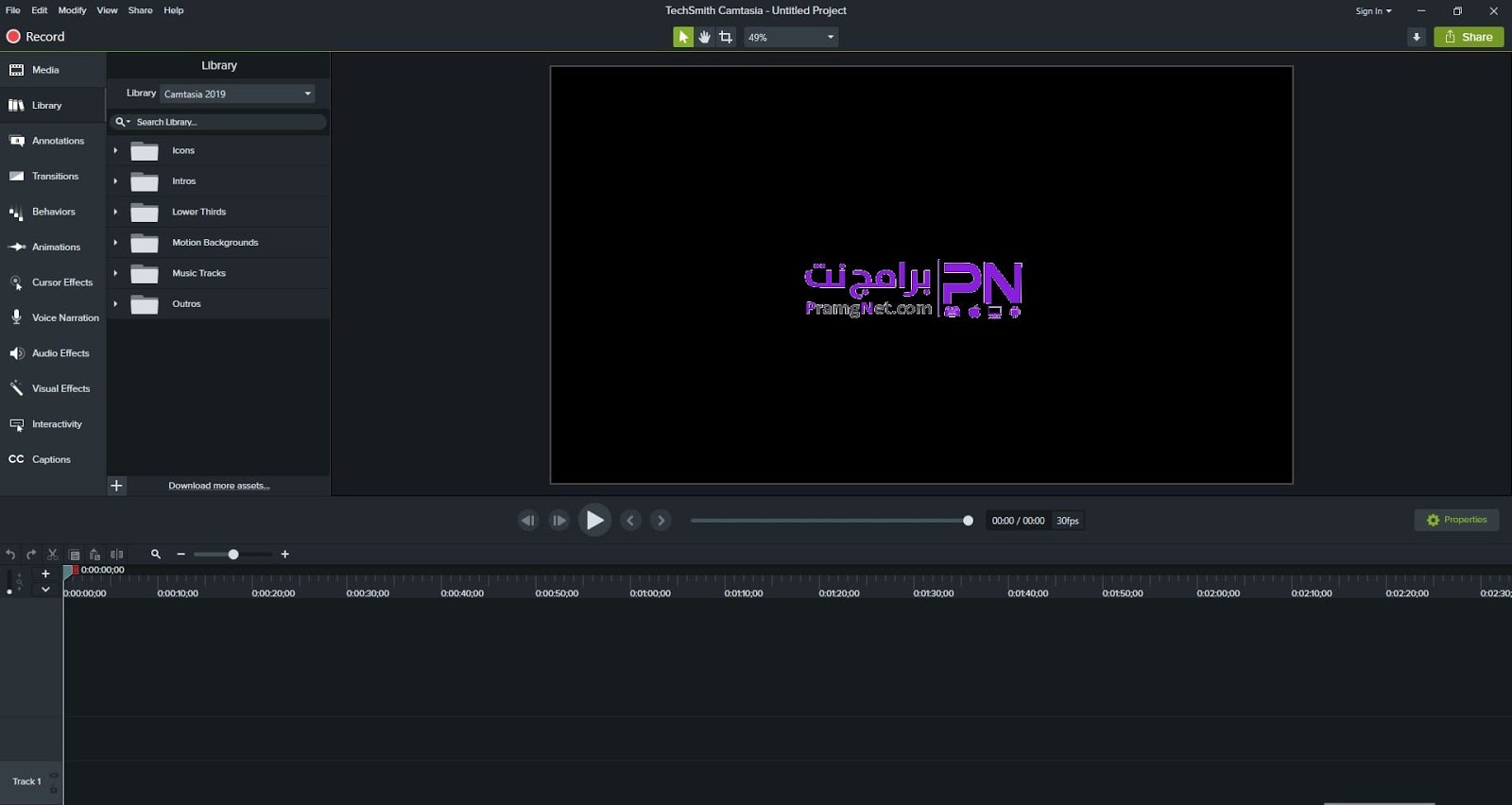The image size is (1512, 805).
Task: Jump to previous clip arrow
Action: click(x=630, y=521)
